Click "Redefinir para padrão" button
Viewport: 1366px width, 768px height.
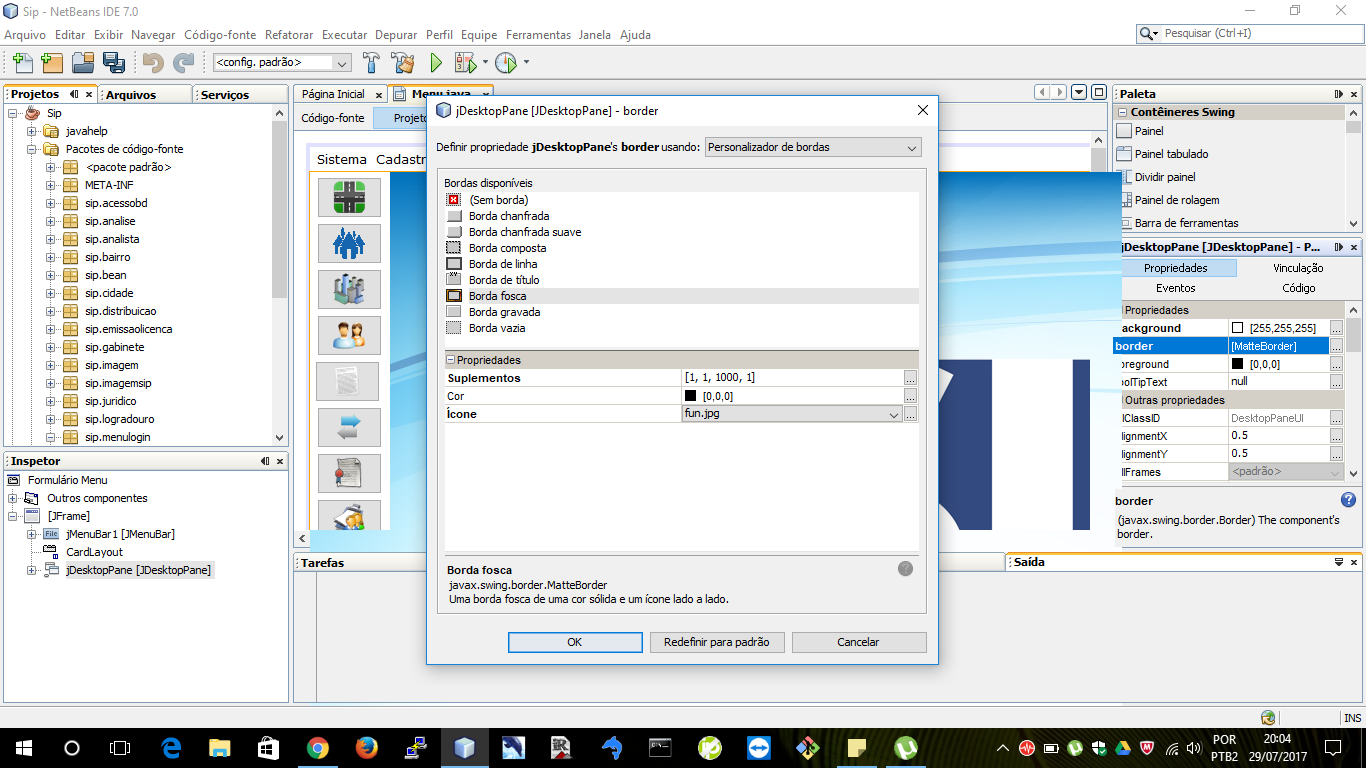point(716,643)
